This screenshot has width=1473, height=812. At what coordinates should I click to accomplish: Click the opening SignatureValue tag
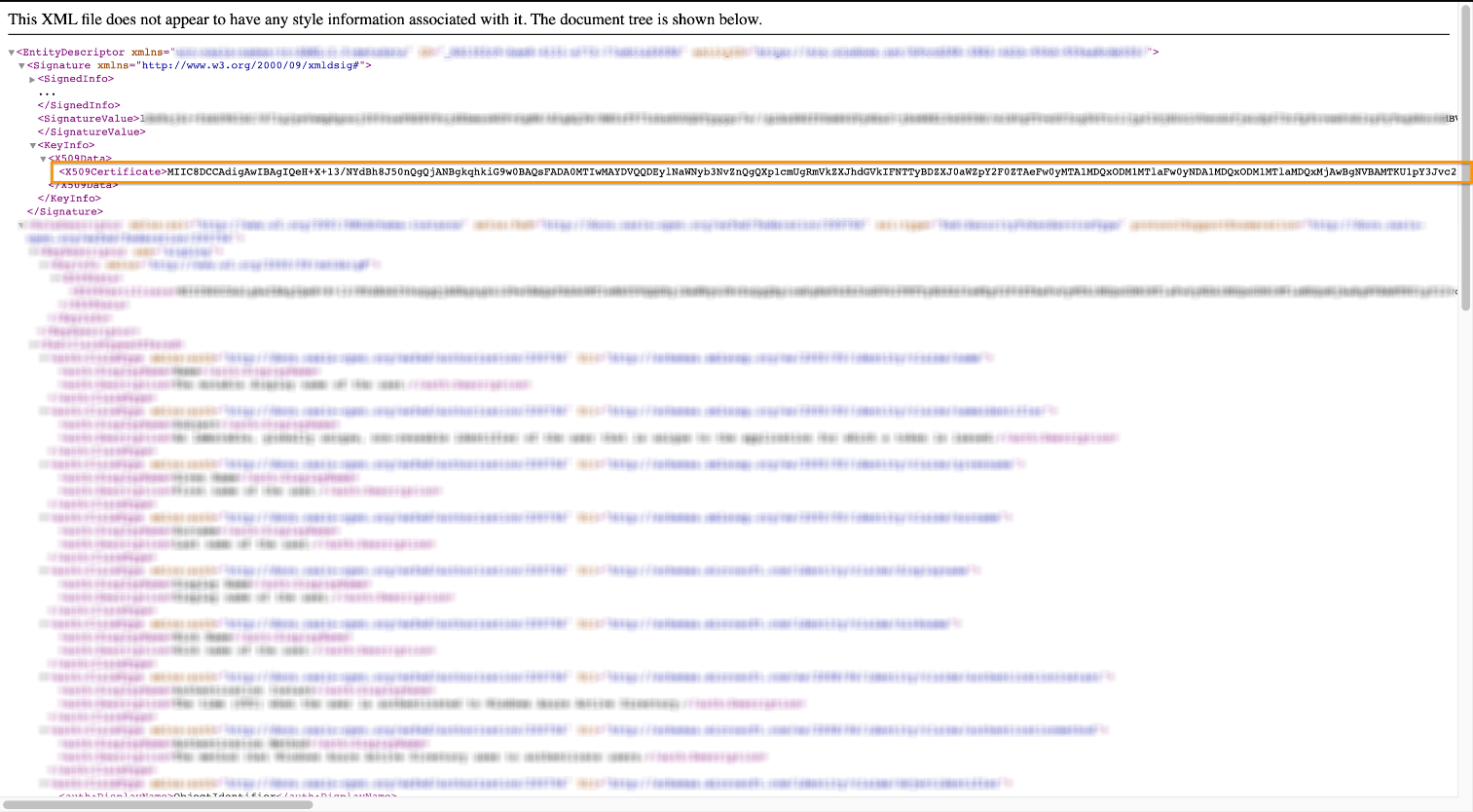coord(89,119)
